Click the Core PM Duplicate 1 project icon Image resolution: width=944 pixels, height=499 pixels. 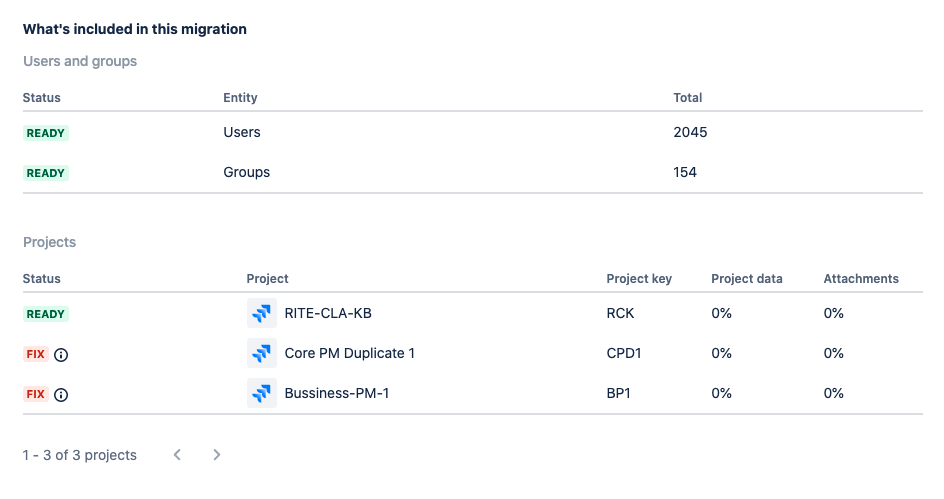point(262,353)
